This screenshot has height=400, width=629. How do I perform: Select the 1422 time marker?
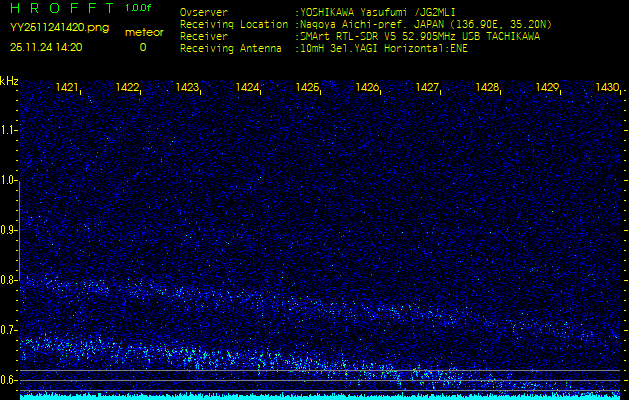point(127,88)
